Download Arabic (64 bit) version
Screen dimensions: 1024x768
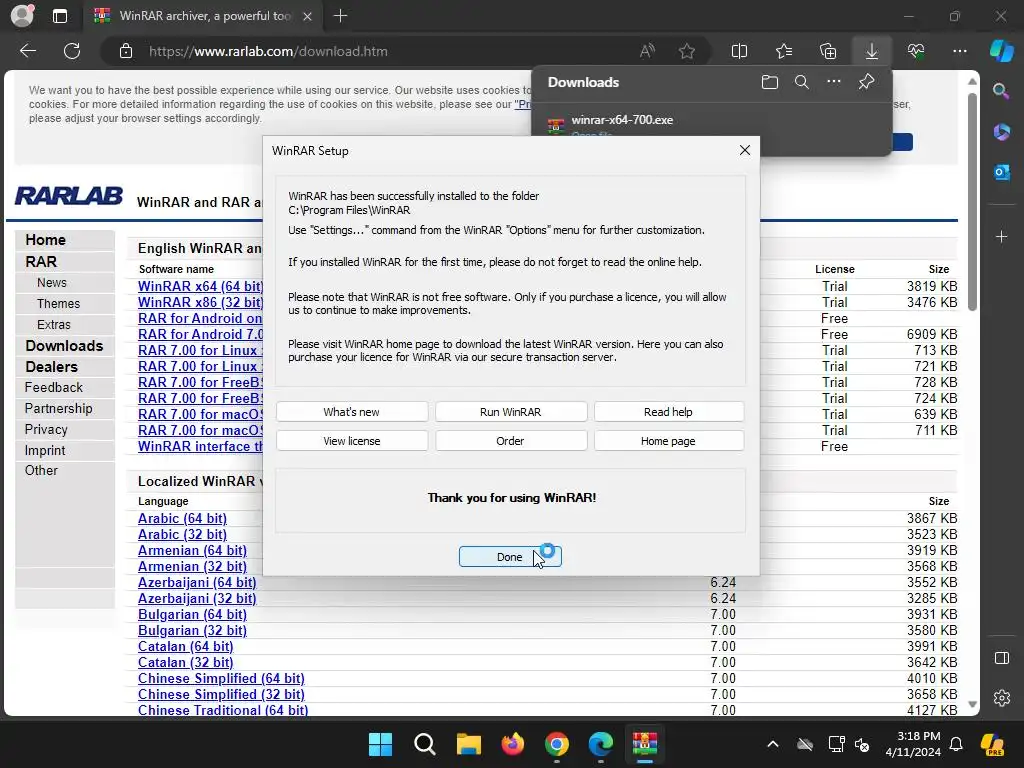(182, 519)
